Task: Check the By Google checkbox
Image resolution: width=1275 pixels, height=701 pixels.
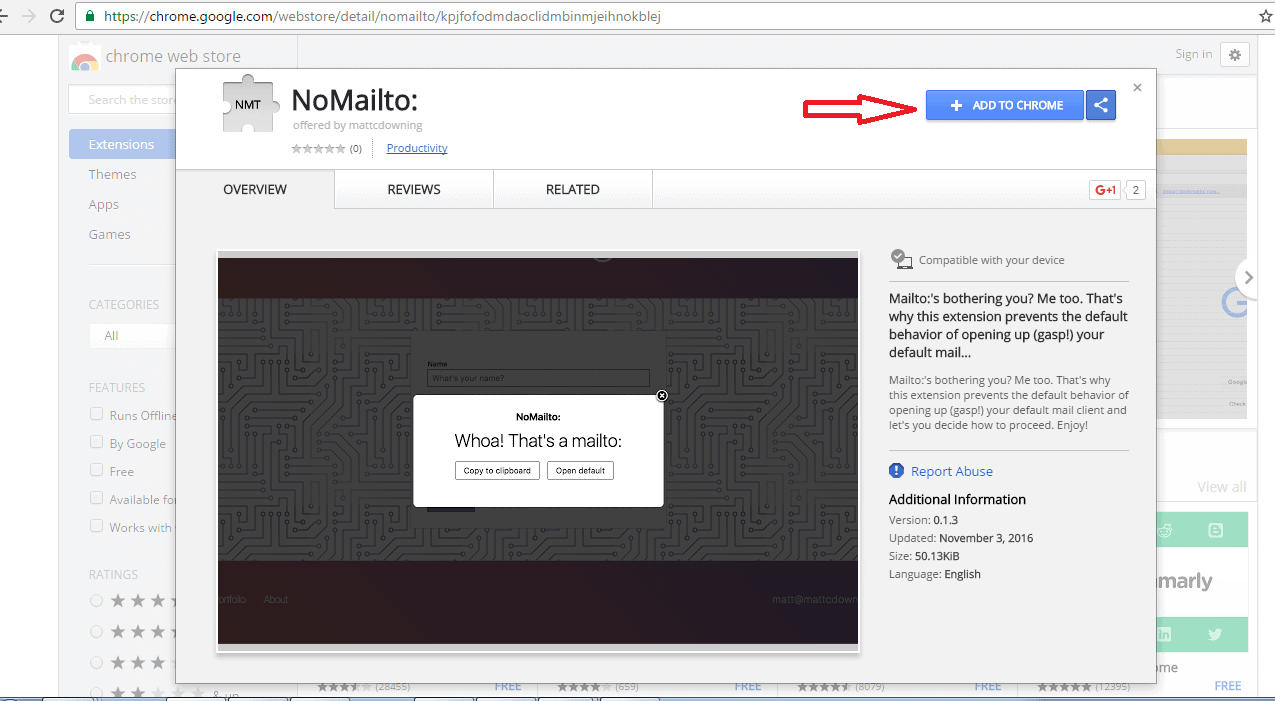Action: (x=97, y=442)
